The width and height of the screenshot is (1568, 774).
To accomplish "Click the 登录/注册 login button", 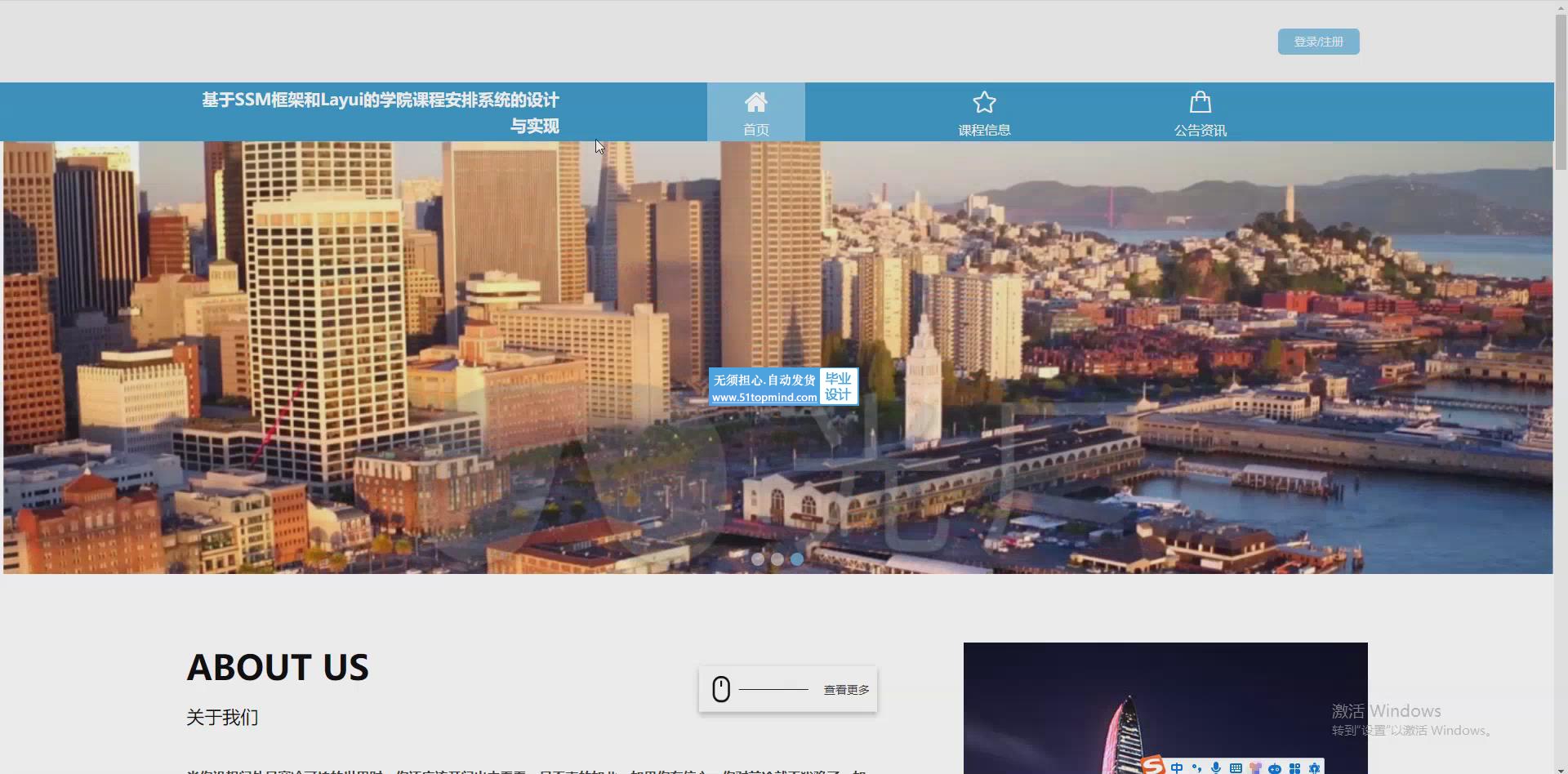I will coord(1318,42).
